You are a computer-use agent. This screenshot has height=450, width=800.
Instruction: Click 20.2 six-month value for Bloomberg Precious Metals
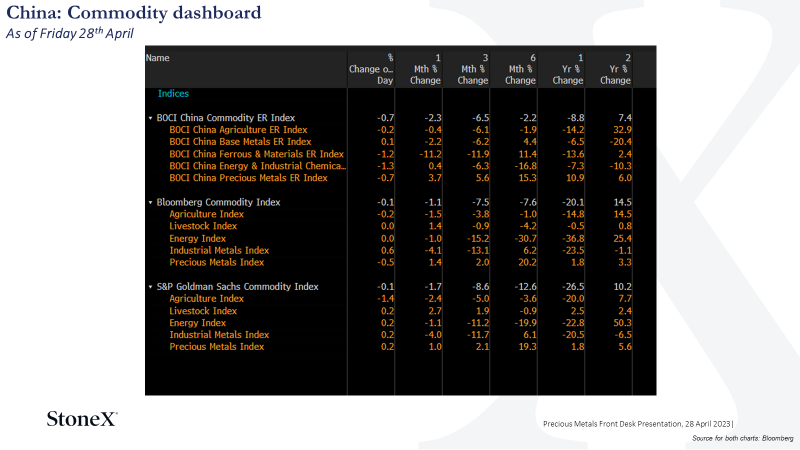527,262
